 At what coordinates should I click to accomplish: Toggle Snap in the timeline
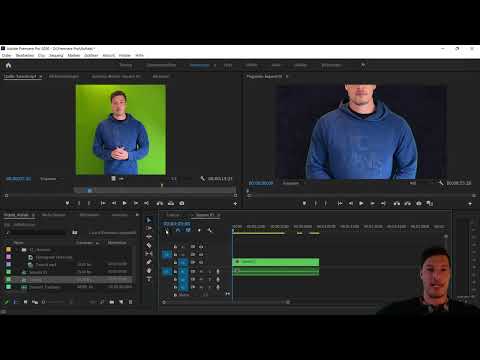pos(178,230)
